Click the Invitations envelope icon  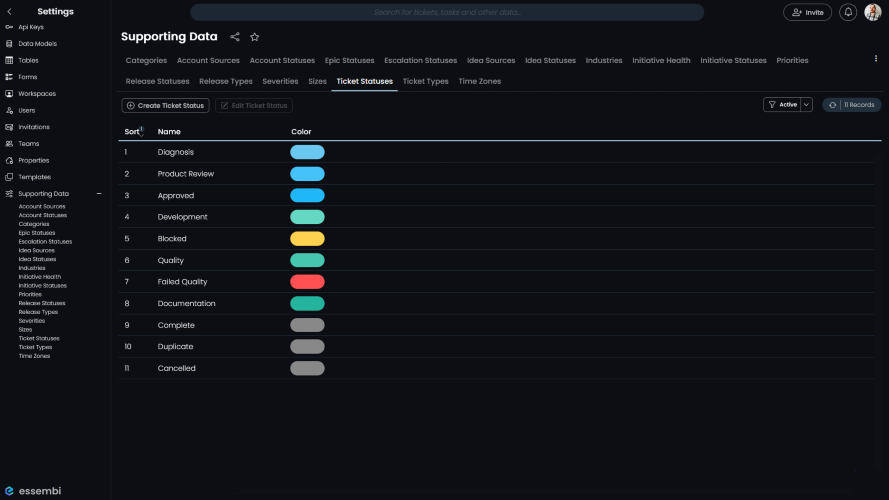point(9,127)
